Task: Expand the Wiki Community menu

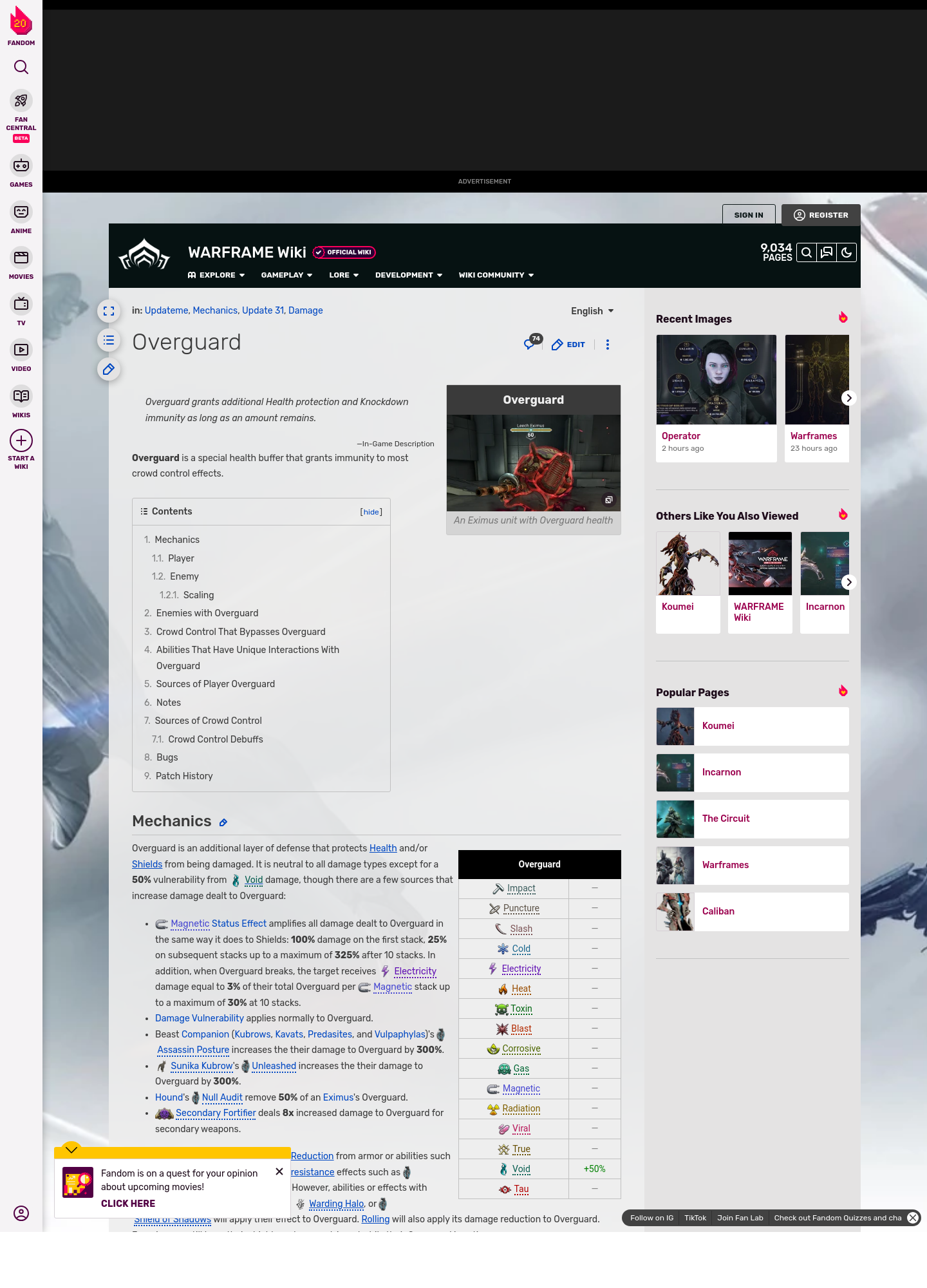Action: tap(496, 275)
